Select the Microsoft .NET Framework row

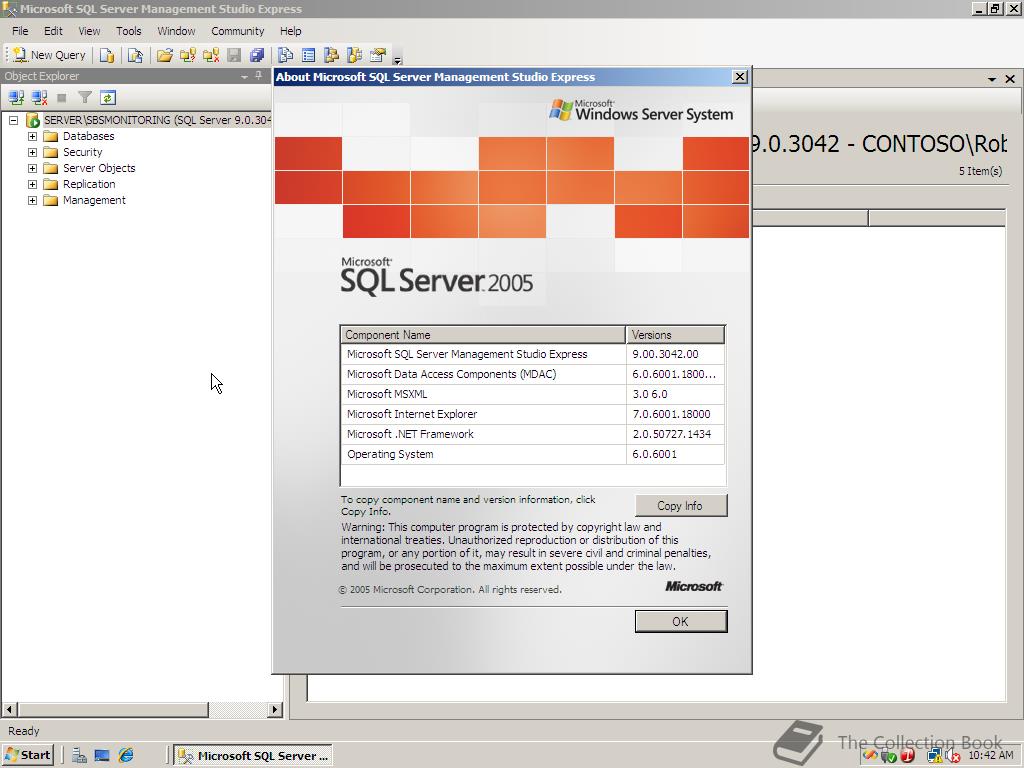[x=533, y=434]
